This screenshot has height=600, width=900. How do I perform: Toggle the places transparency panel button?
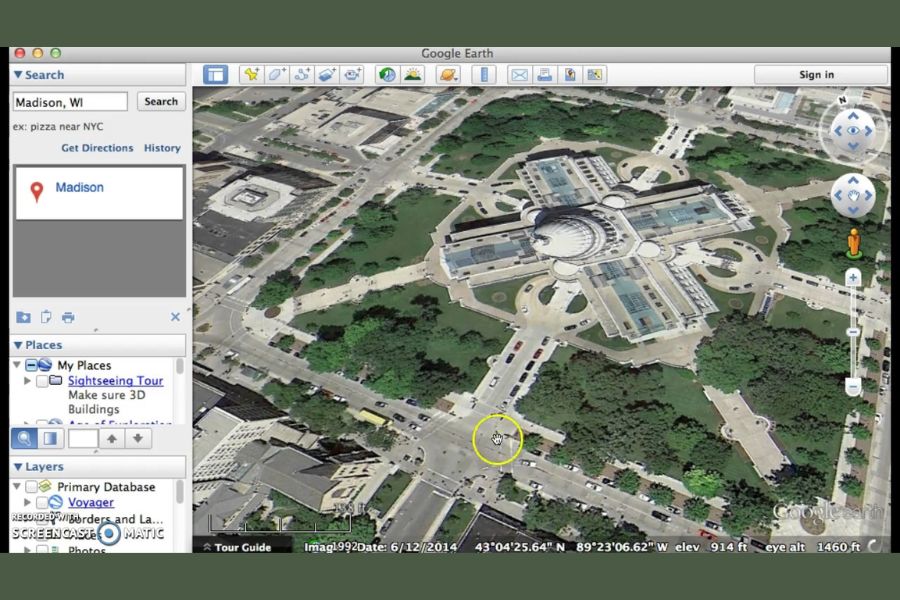[x=51, y=439]
